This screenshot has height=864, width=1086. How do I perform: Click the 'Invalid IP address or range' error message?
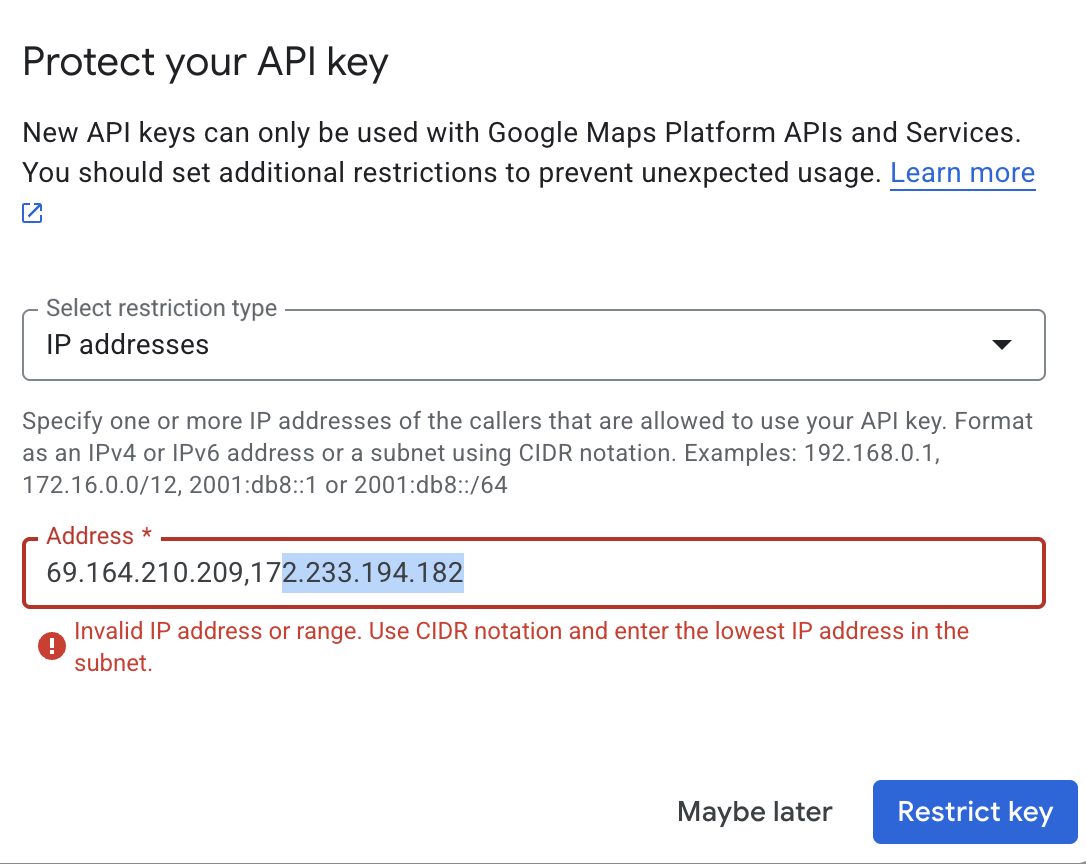pos(521,646)
